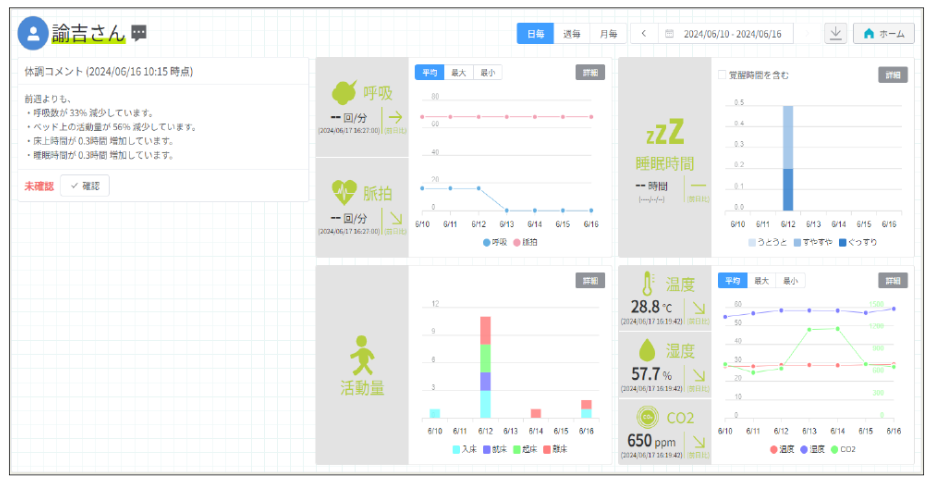Switch to the 月毎 monthly tab
The height and width of the screenshot is (483, 930).
pyautogui.click(x=606, y=33)
